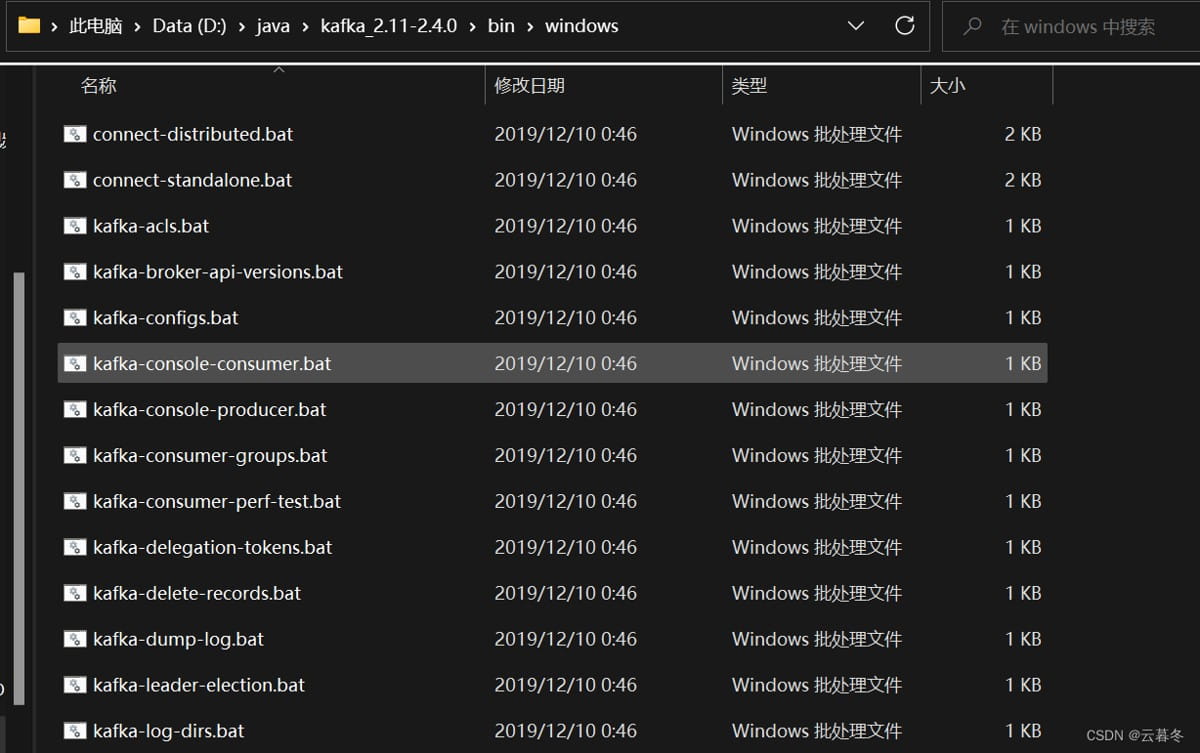The image size is (1200, 753).
Task: Select the kafka-log-dirs.bat file name
Action: pos(169,732)
